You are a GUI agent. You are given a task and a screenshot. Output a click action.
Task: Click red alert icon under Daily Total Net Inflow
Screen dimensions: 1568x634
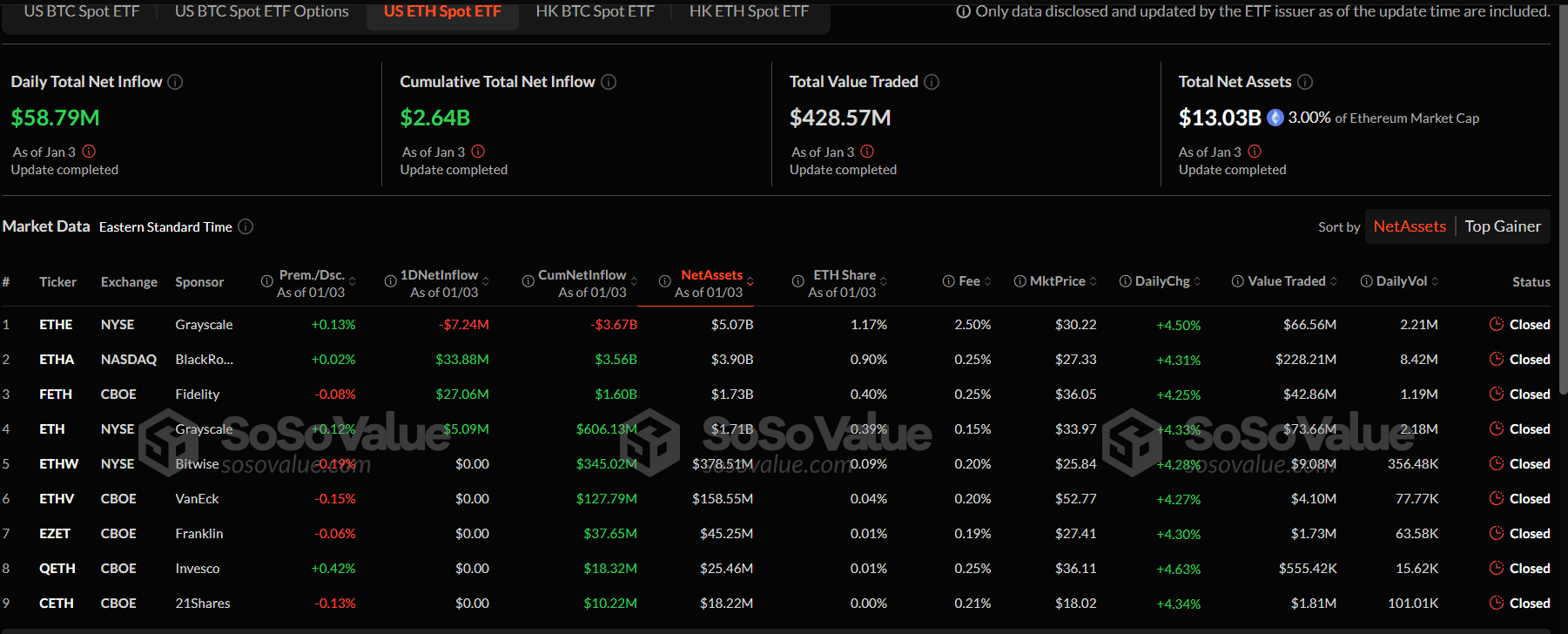click(89, 152)
